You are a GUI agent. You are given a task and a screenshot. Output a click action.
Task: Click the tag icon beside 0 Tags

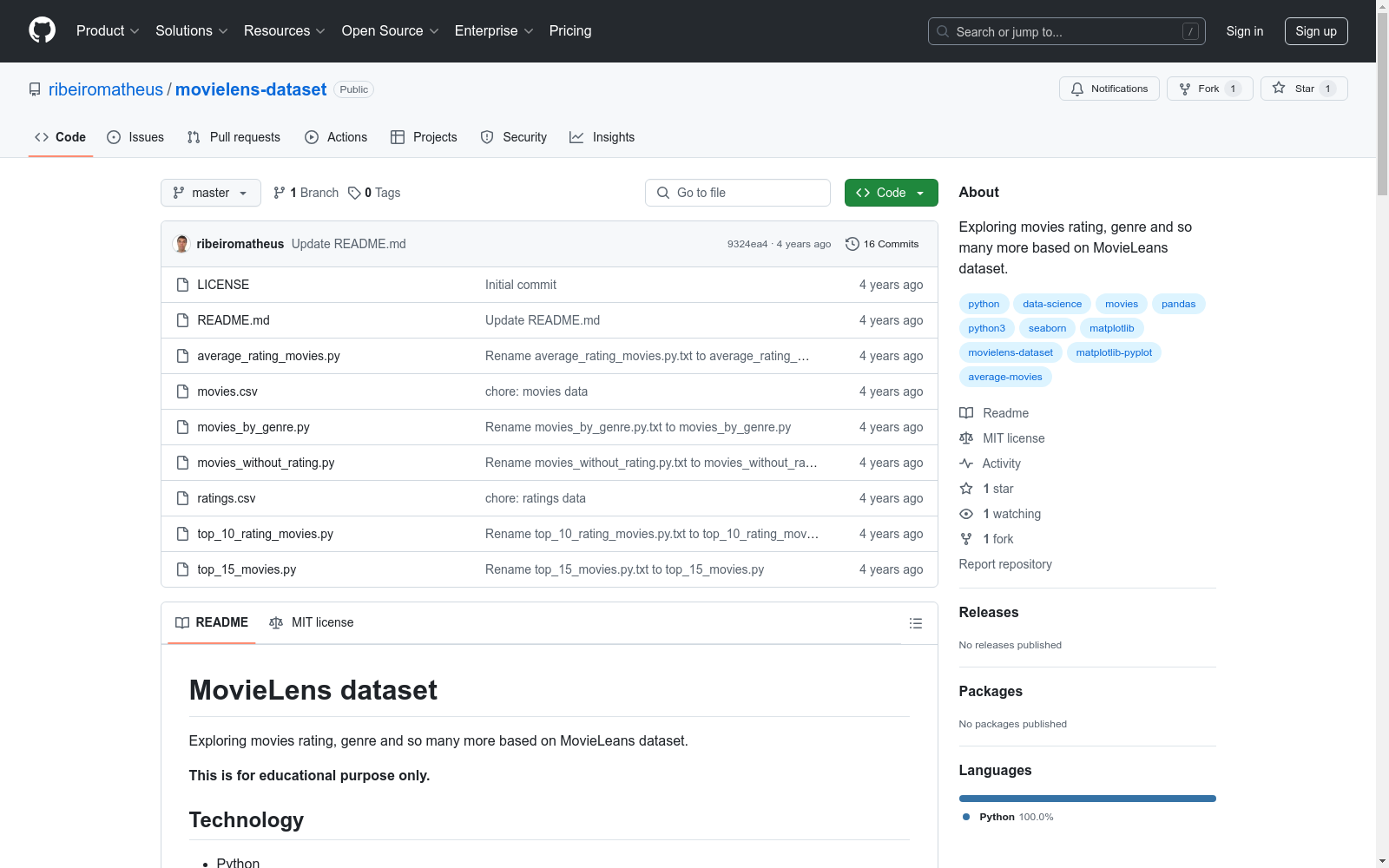(x=354, y=193)
